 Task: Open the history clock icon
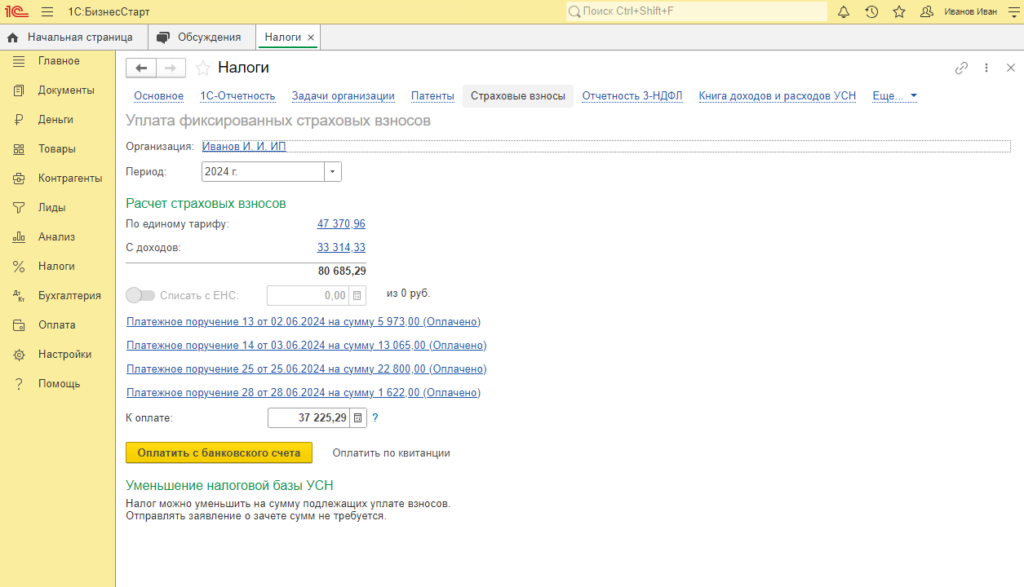(871, 12)
